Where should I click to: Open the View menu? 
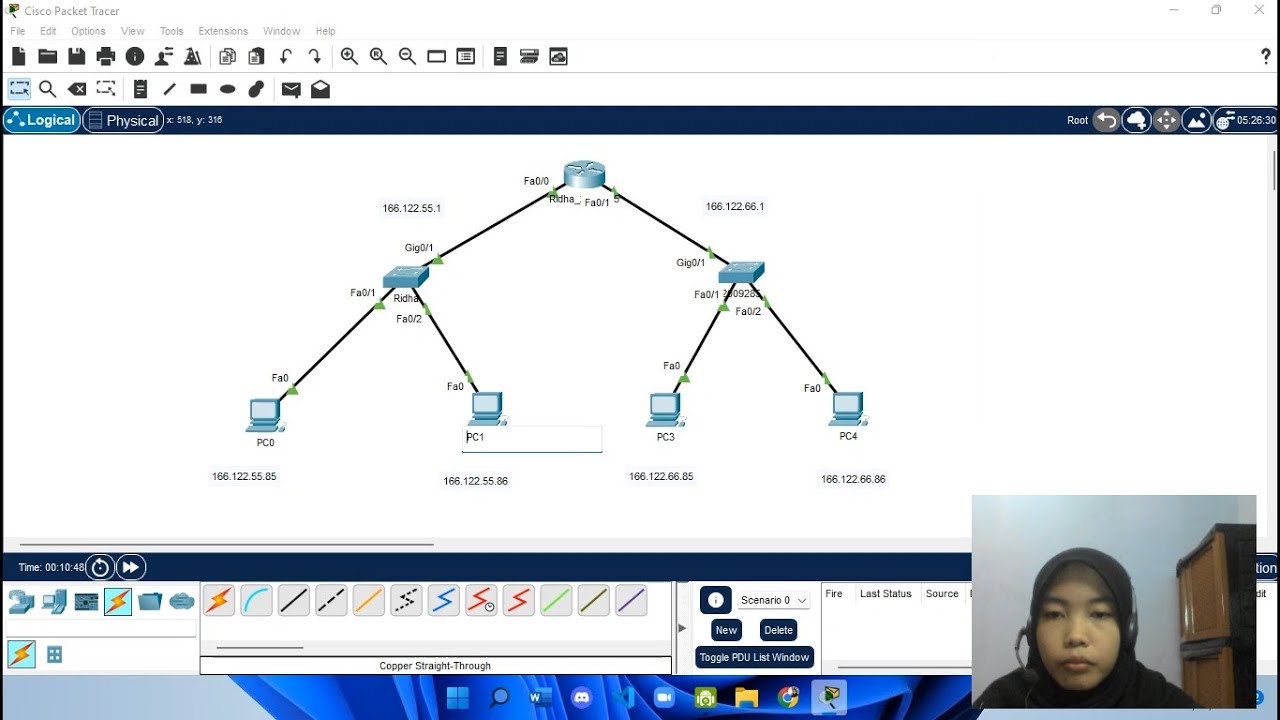click(x=133, y=31)
